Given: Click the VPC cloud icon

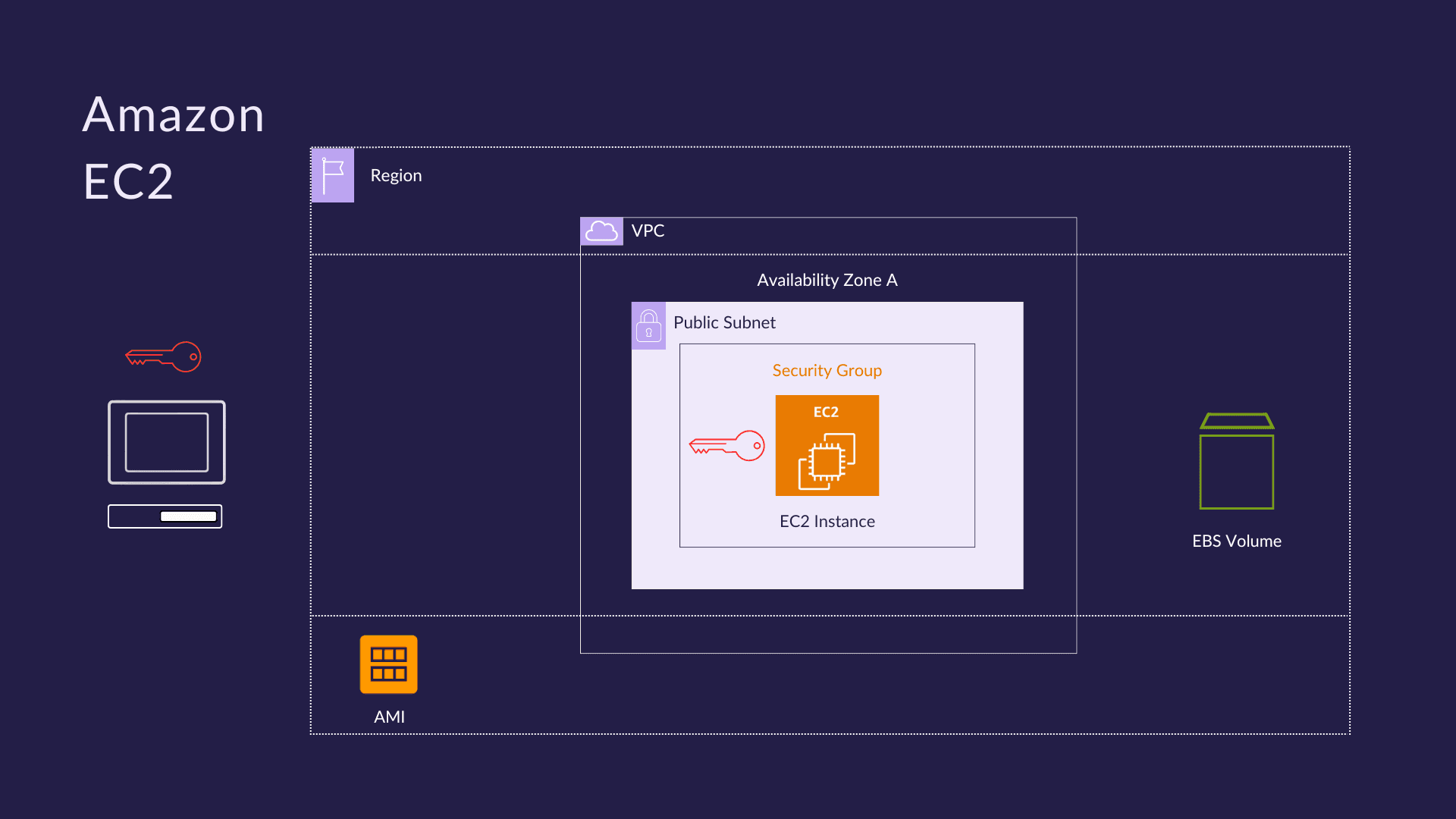Looking at the screenshot, I should click(601, 231).
